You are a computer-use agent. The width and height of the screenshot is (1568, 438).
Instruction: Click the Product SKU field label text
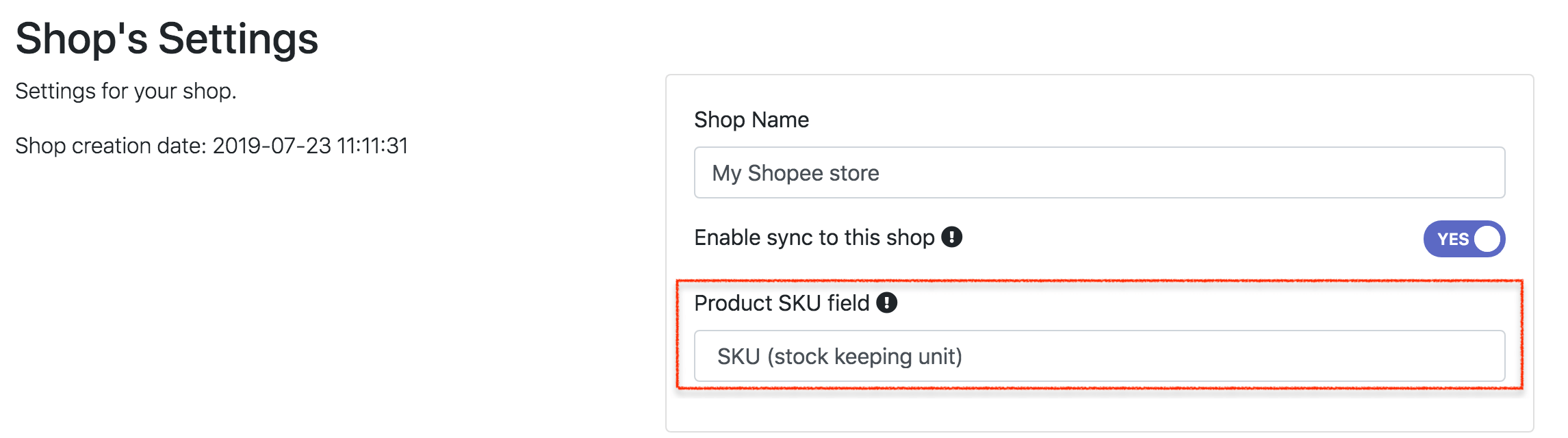click(781, 303)
